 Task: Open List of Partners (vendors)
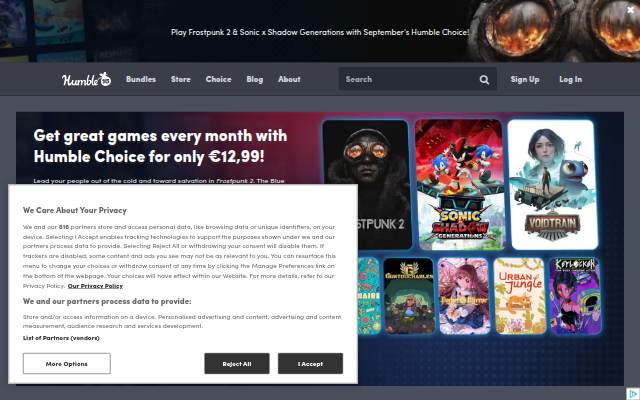tap(61, 338)
